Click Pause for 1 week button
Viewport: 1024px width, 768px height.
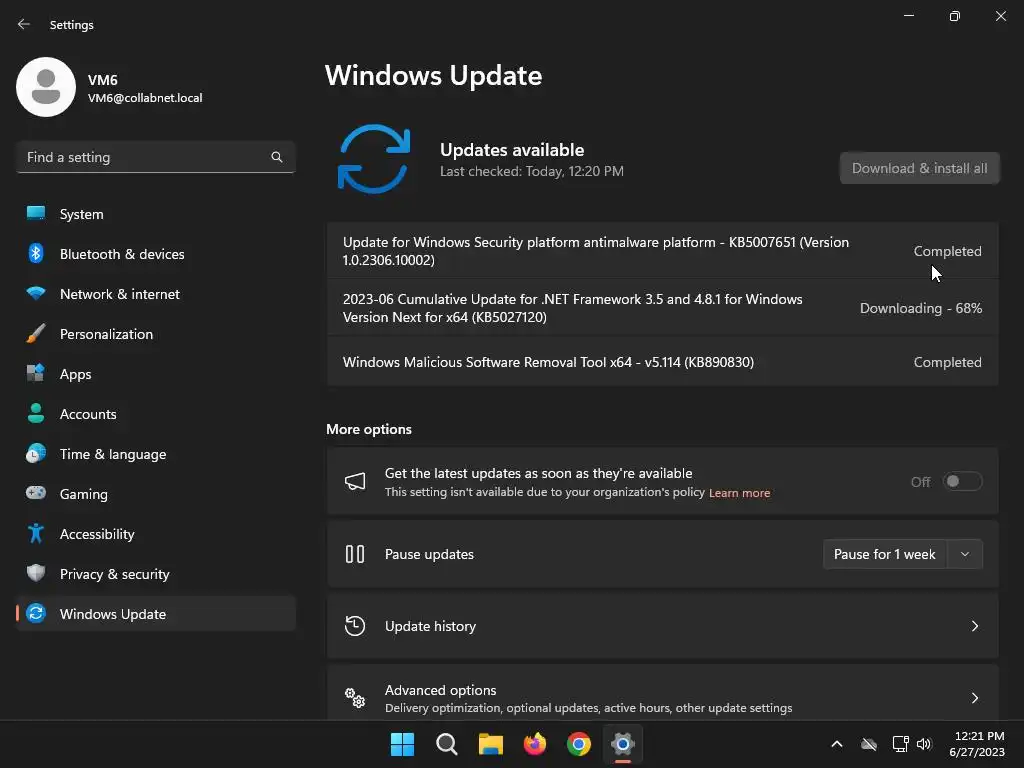[885, 554]
